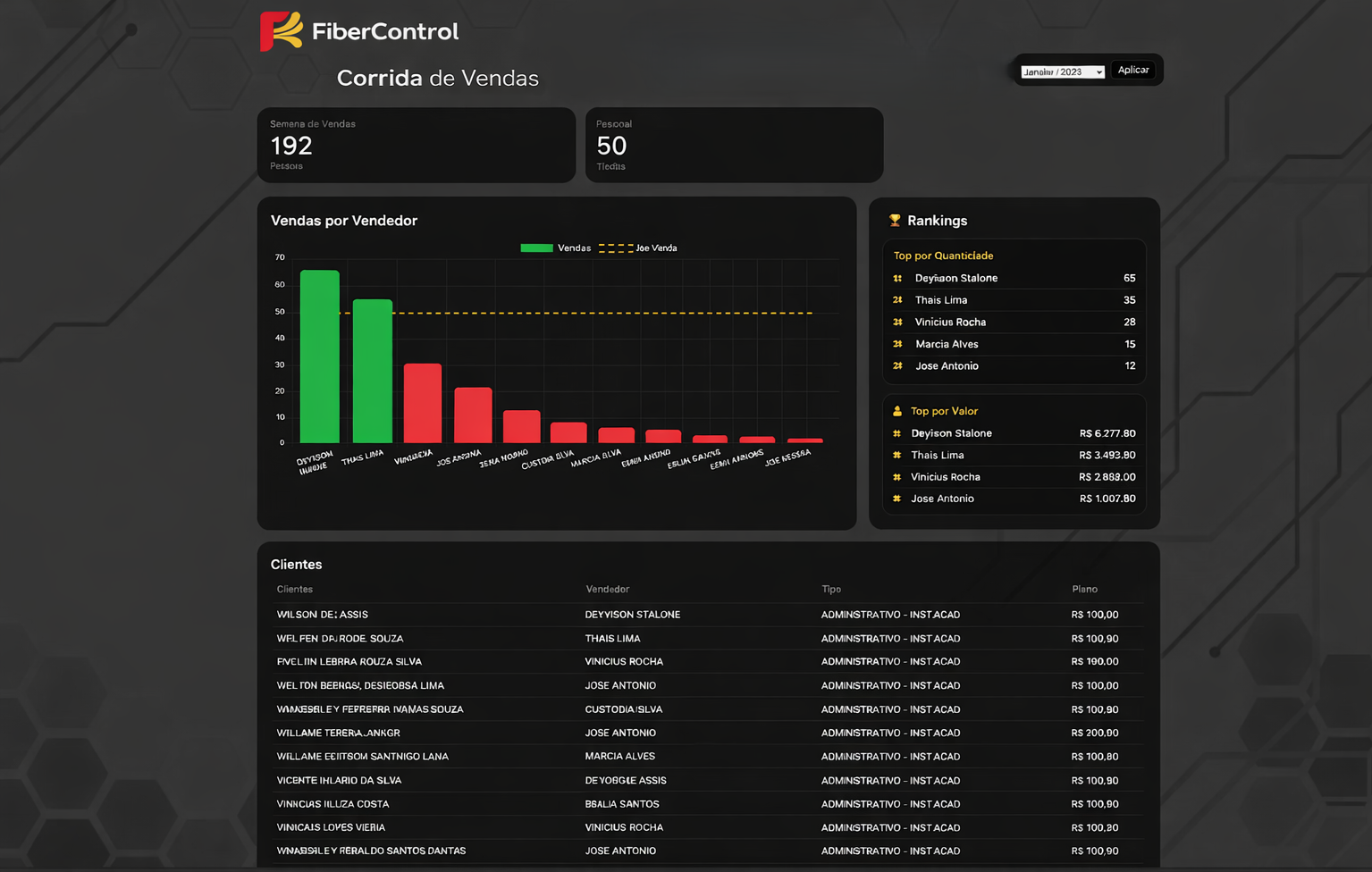The width and height of the screenshot is (1372, 872).
Task: Select the Top por Quantidade heading
Action: click(x=943, y=256)
